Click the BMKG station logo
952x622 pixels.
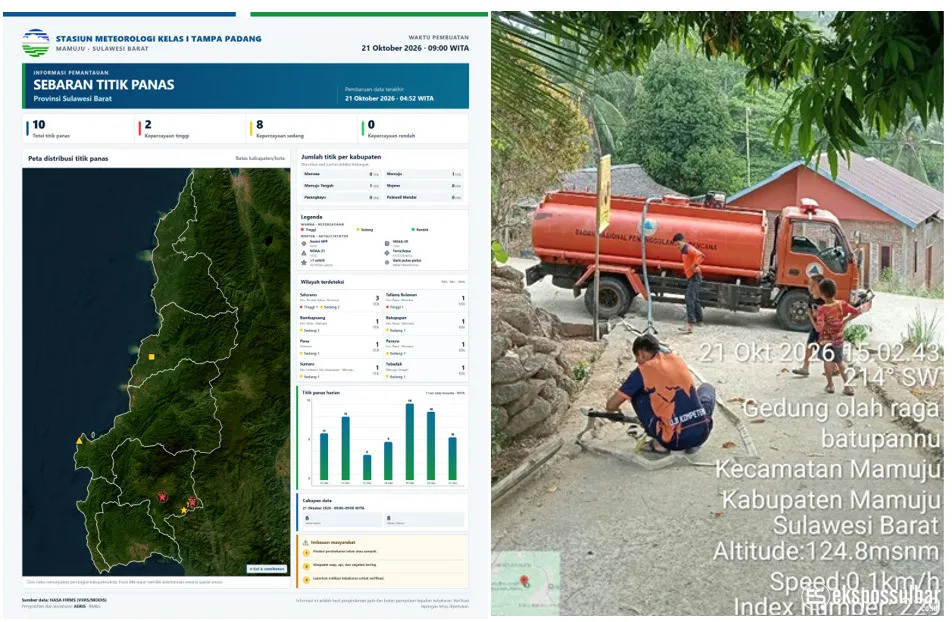(x=35, y=43)
